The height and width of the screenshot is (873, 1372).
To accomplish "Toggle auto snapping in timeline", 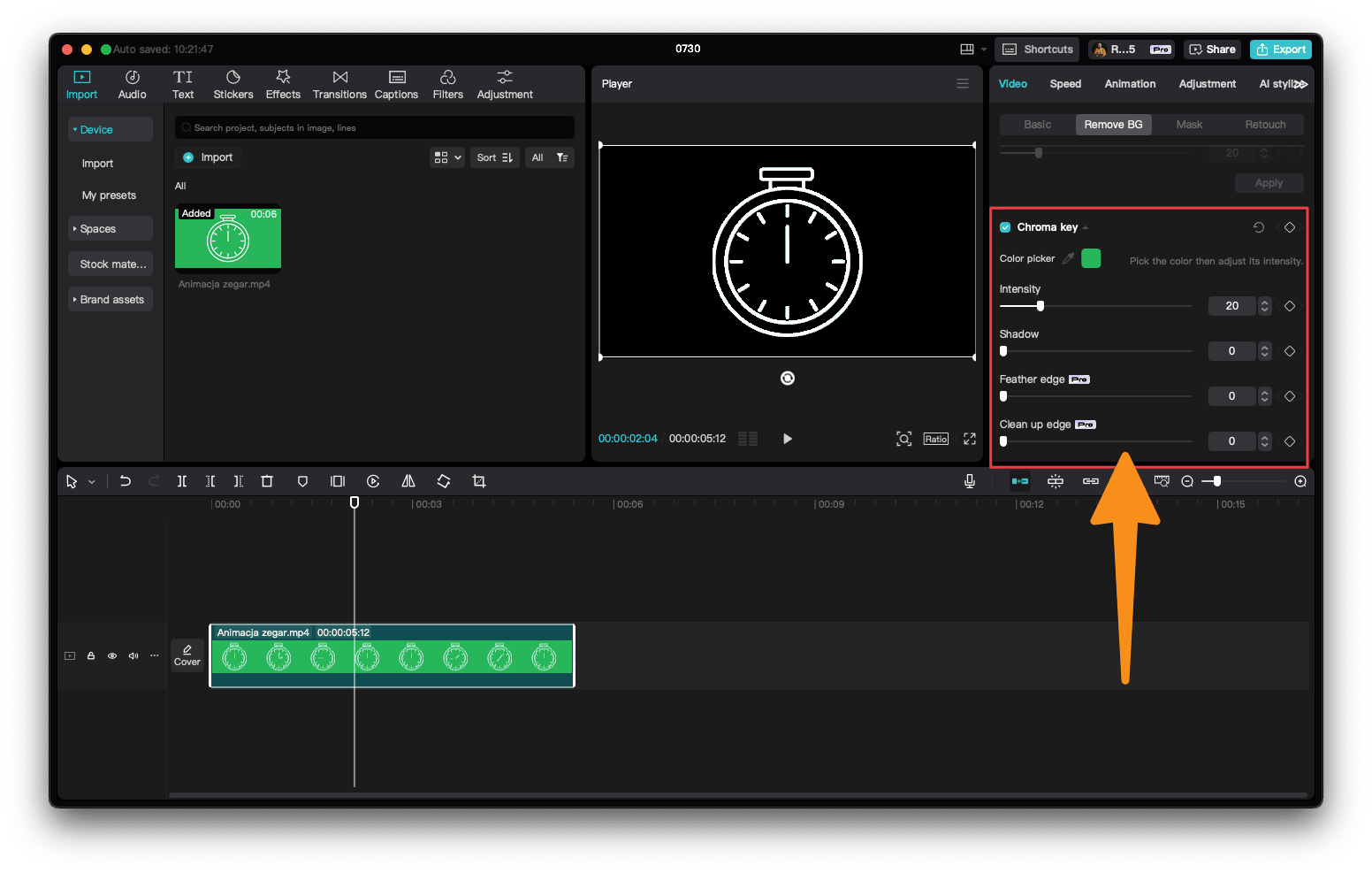I will click(x=1056, y=481).
